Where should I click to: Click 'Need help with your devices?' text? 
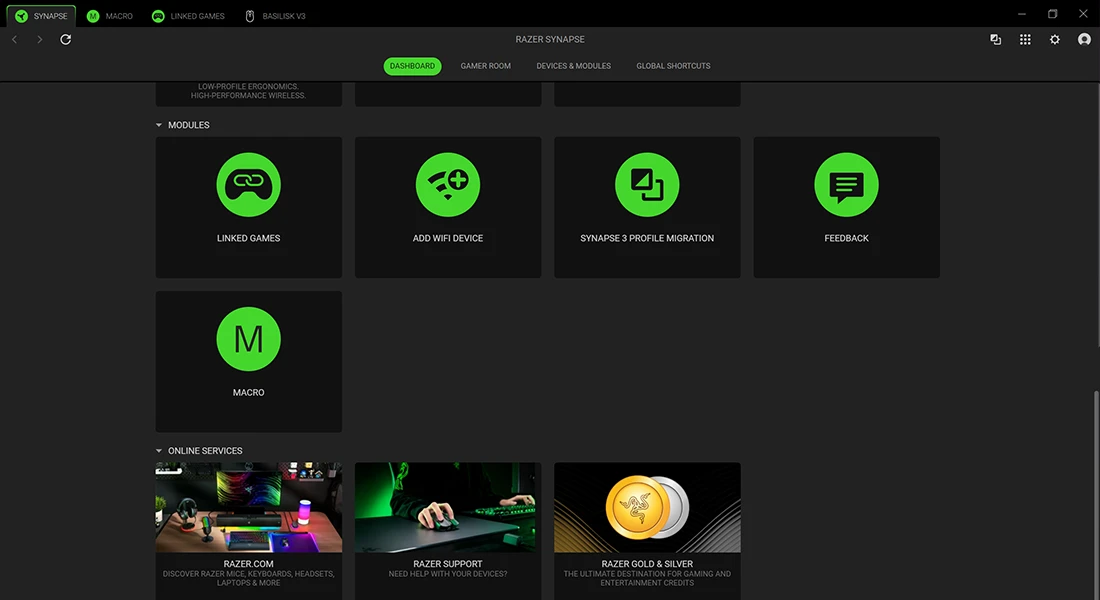pyautogui.click(x=448, y=574)
